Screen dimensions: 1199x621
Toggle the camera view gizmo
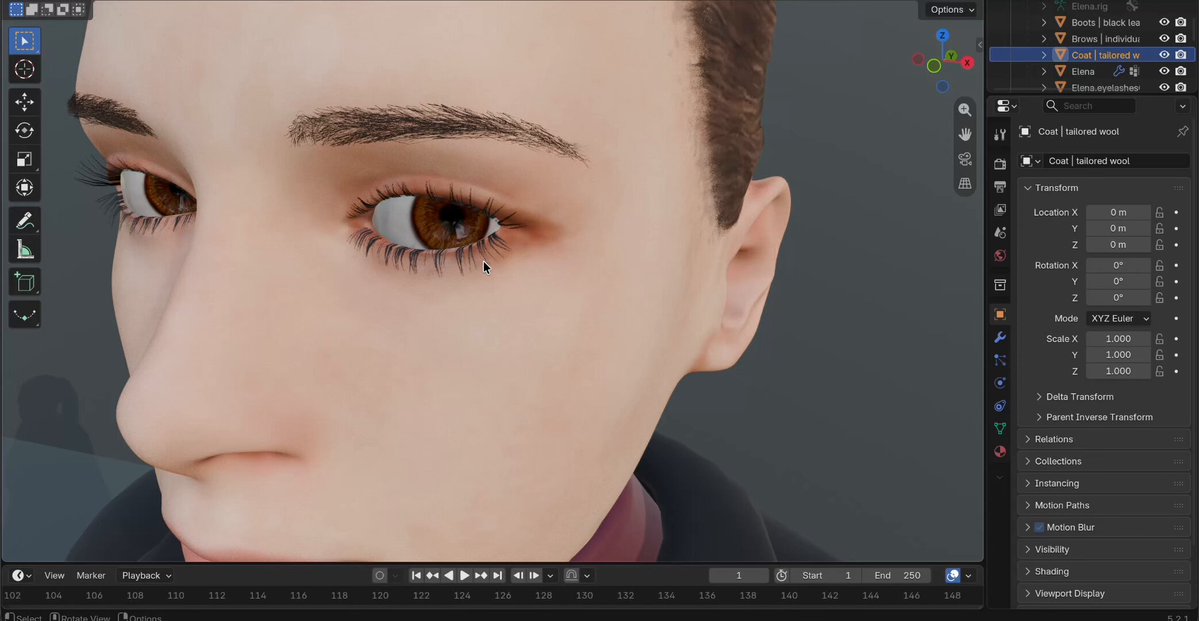pos(965,159)
